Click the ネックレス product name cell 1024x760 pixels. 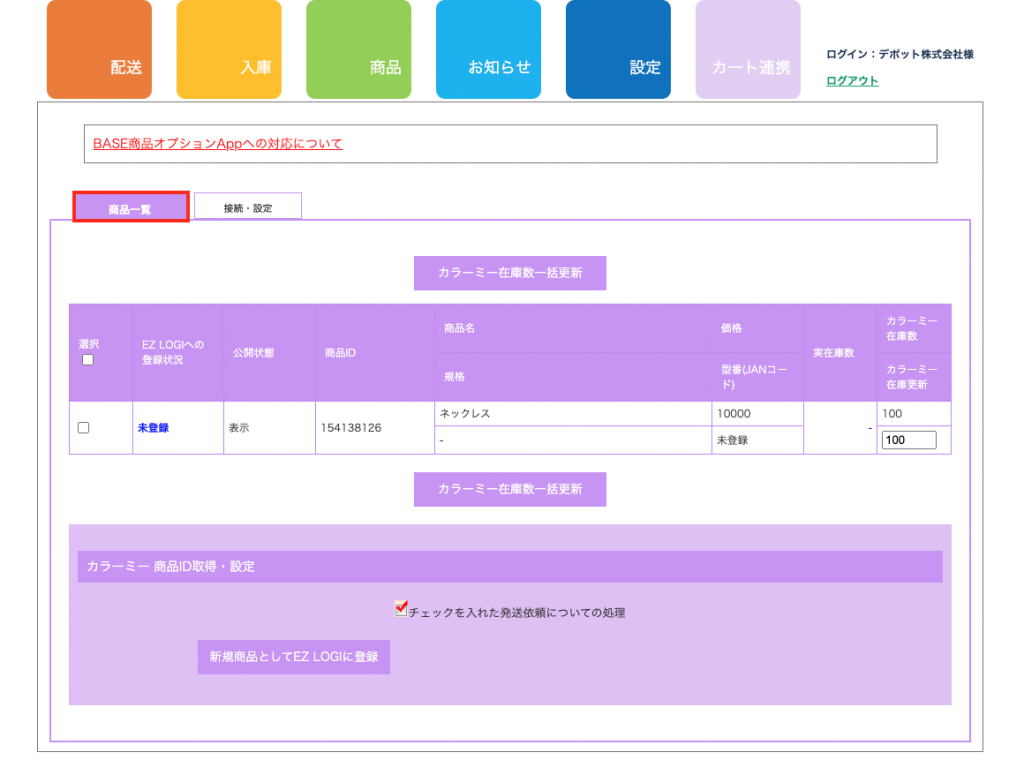click(x=465, y=413)
